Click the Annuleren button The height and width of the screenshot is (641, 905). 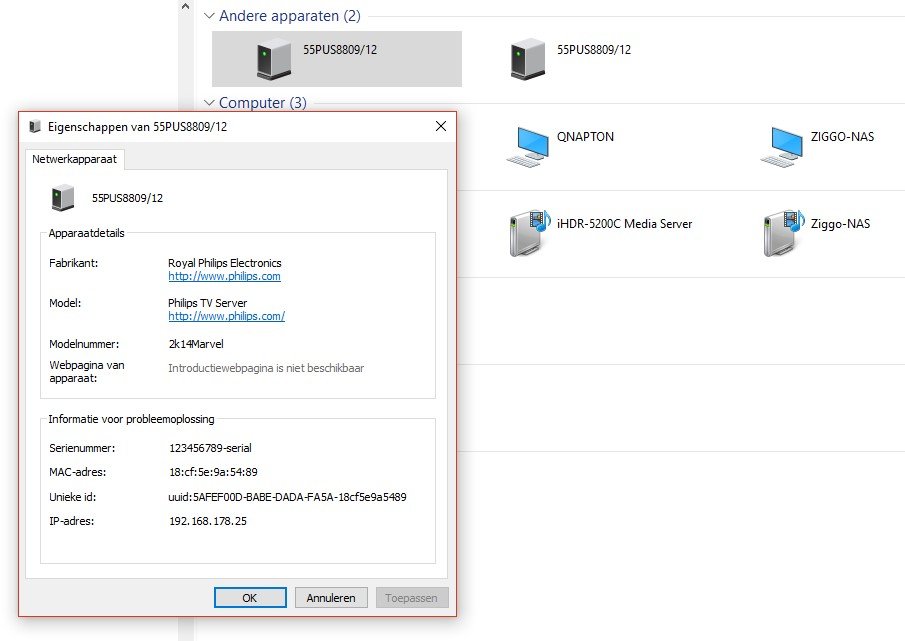click(x=331, y=598)
